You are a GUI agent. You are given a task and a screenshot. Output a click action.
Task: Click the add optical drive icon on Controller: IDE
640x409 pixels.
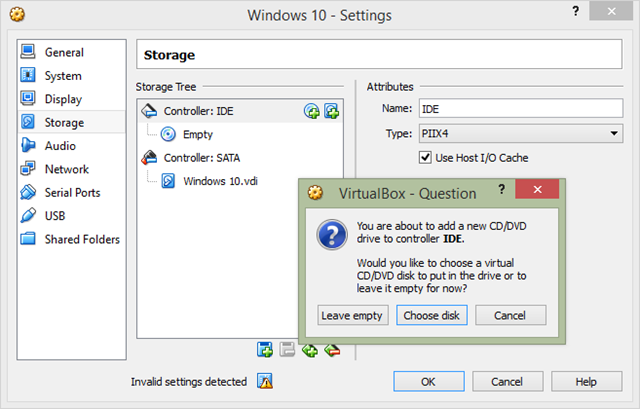click(312, 111)
